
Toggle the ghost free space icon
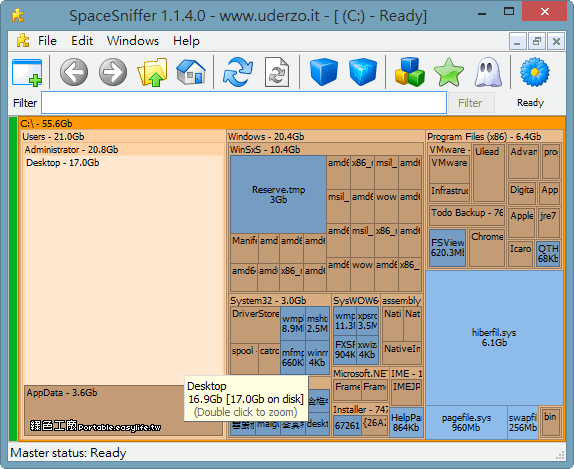click(x=488, y=72)
